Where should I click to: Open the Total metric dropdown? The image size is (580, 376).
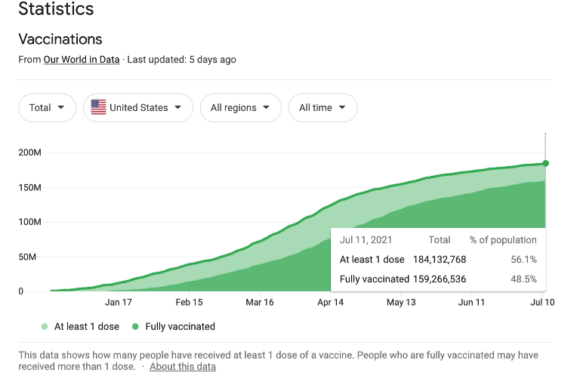click(x=47, y=108)
